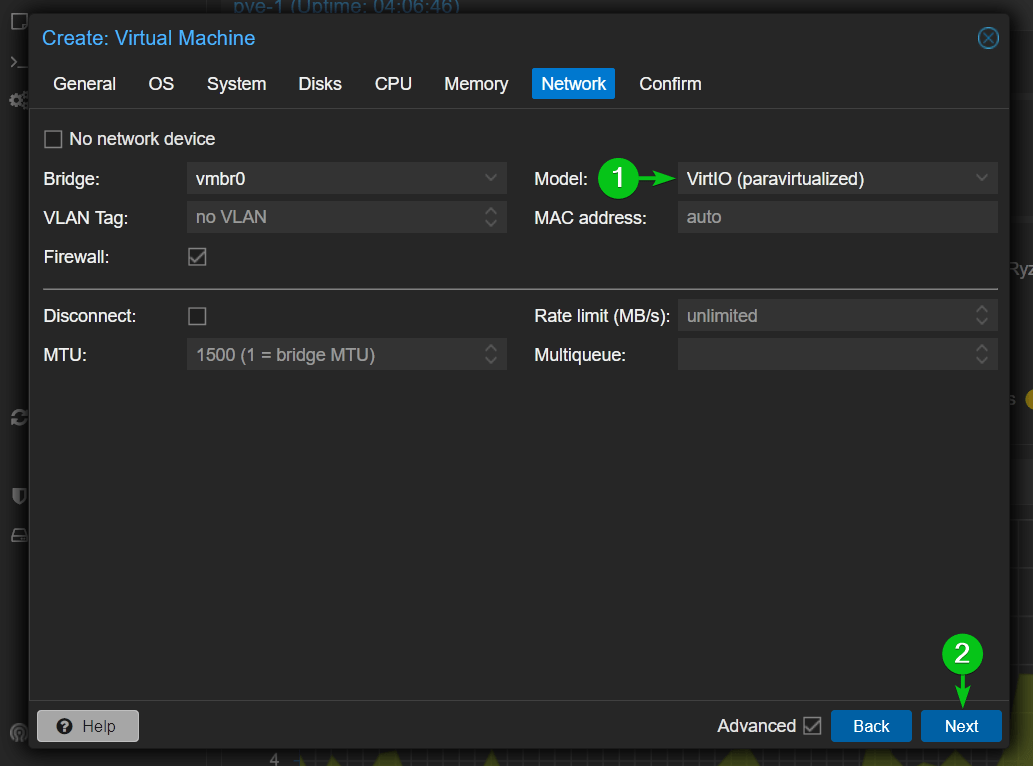Jump to the Confirm tab

[x=670, y=84]
